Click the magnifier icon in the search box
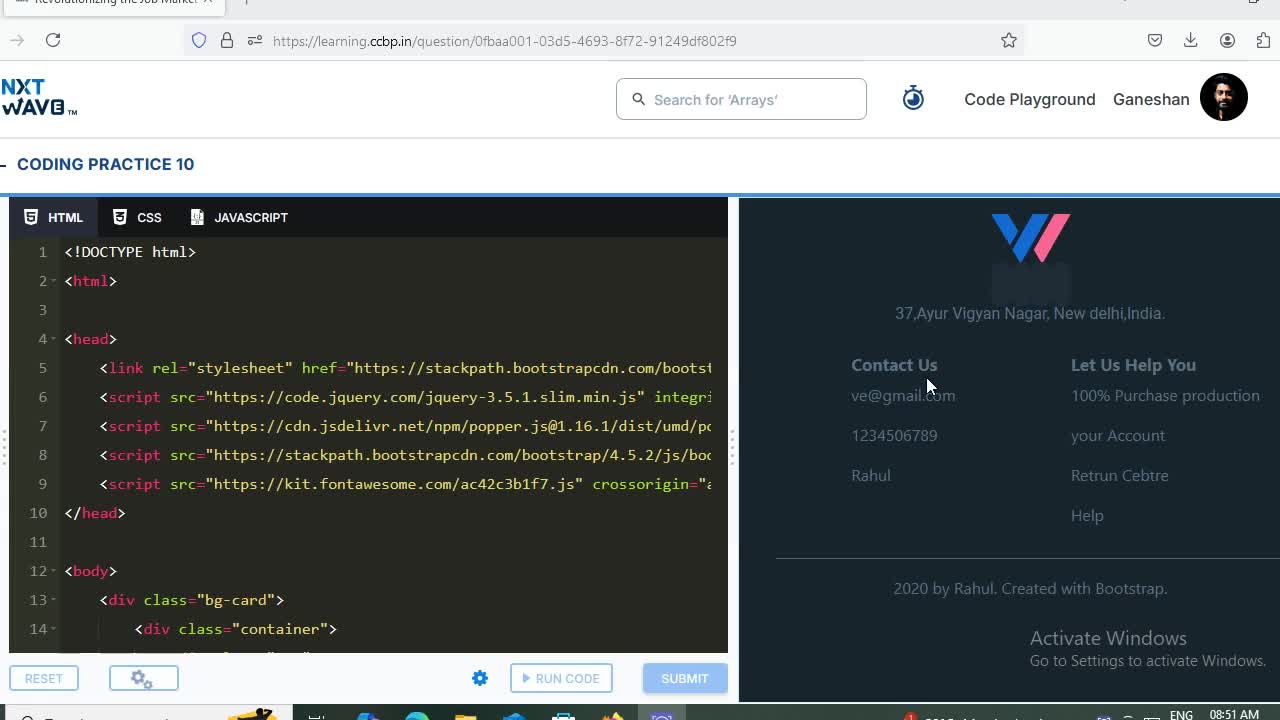This screenshot has width=1280, height=720. [639, 99]
